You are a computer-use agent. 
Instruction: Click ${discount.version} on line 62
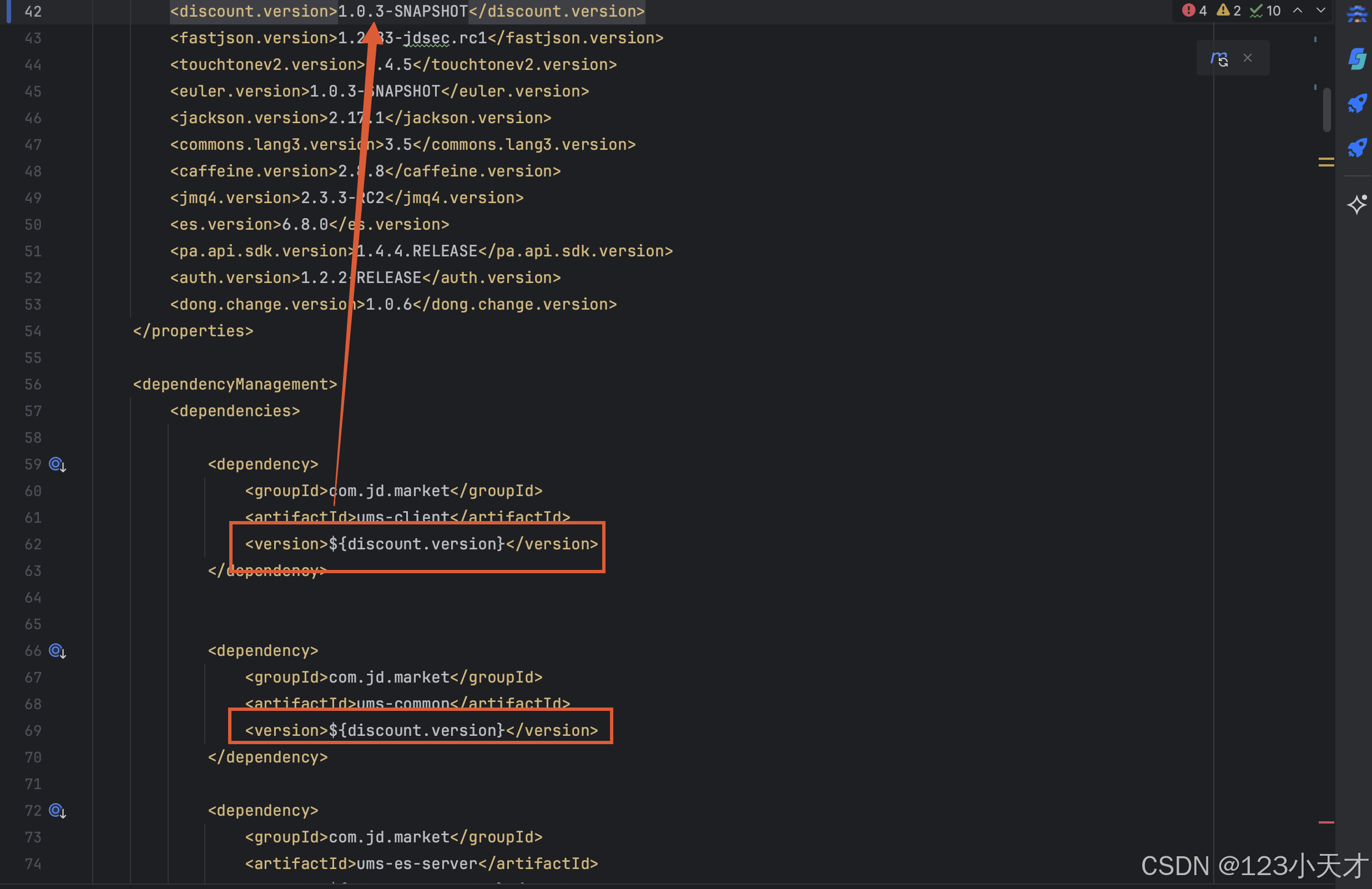point(416,544)
